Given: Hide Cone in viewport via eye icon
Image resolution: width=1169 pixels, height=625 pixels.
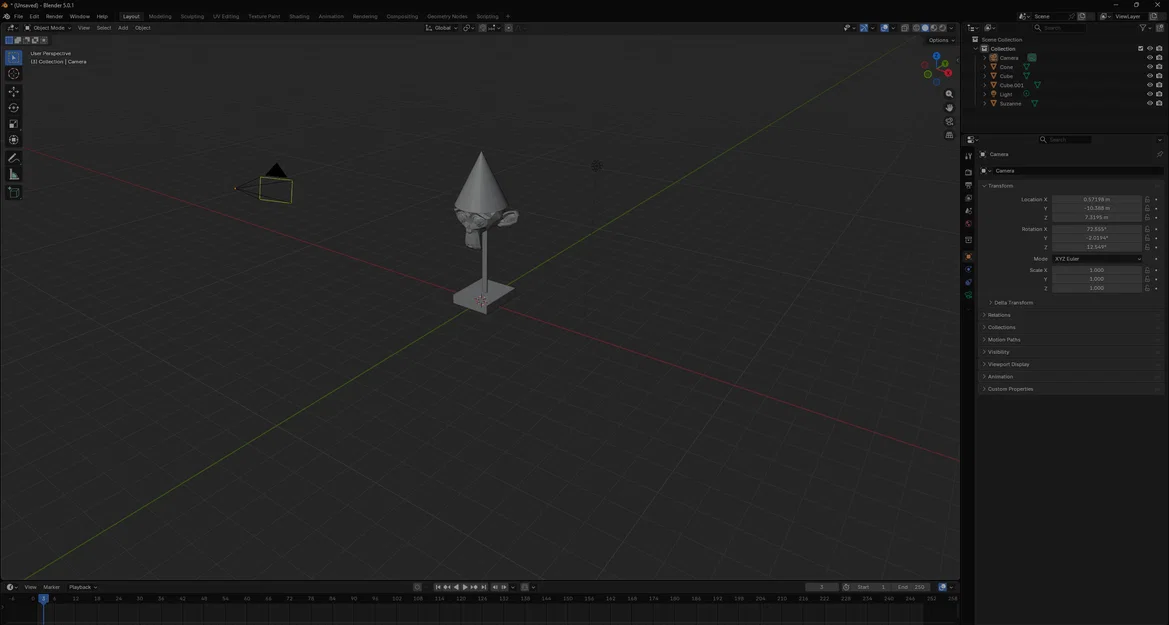Looking at the screenshot, I should [x=1150, y=66].
